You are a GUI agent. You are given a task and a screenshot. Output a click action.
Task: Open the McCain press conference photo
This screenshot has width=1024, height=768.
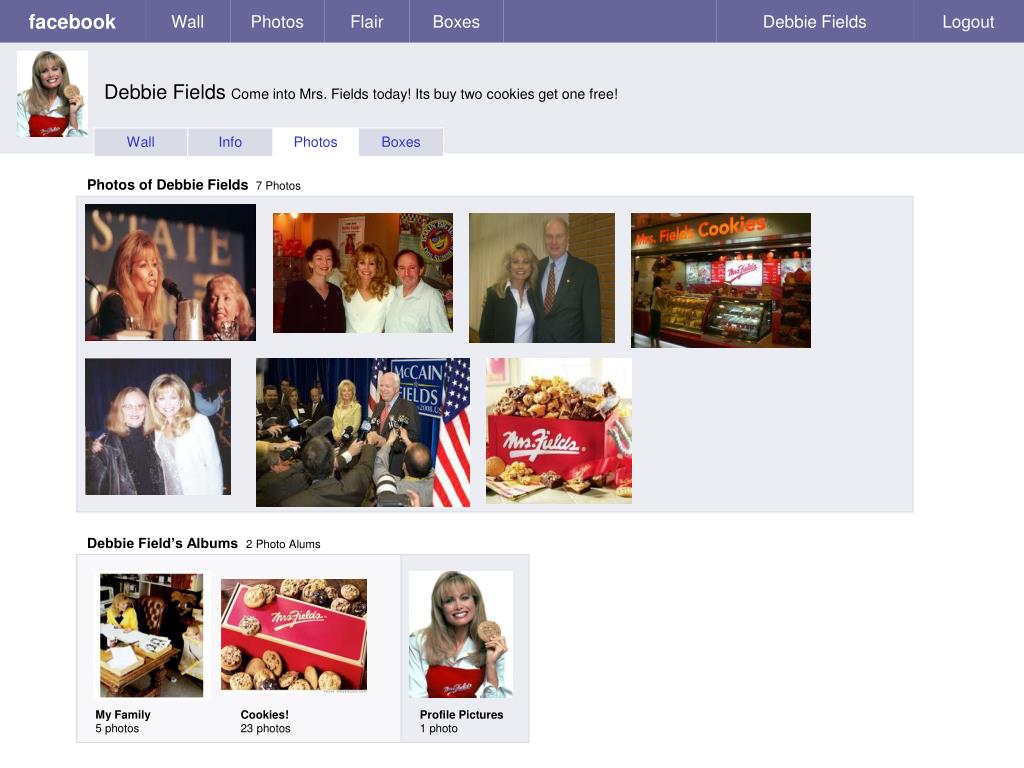pyautogui.click(x=362, y=432)
